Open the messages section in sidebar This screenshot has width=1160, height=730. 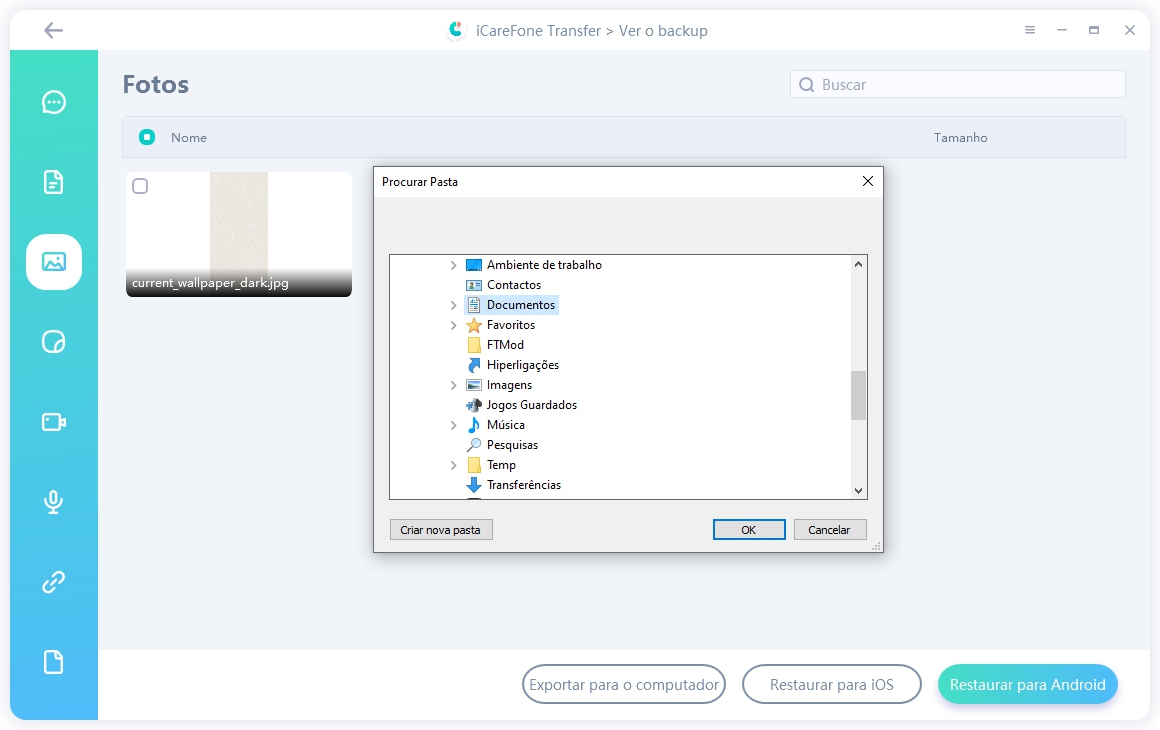(x=54, y=102)
